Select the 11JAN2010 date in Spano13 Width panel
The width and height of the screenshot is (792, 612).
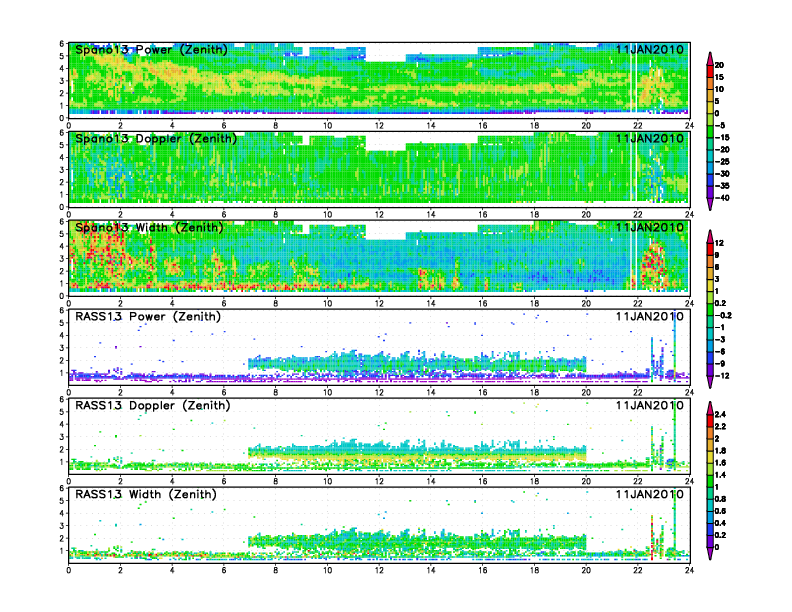point(650,227)
